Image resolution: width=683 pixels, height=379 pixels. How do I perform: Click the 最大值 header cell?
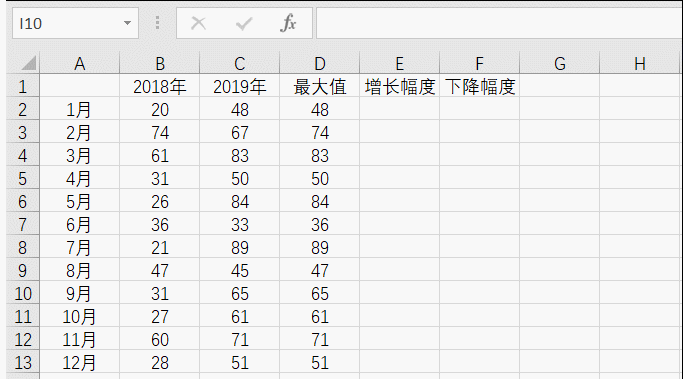pyautogui.click(x=320, y=86)
